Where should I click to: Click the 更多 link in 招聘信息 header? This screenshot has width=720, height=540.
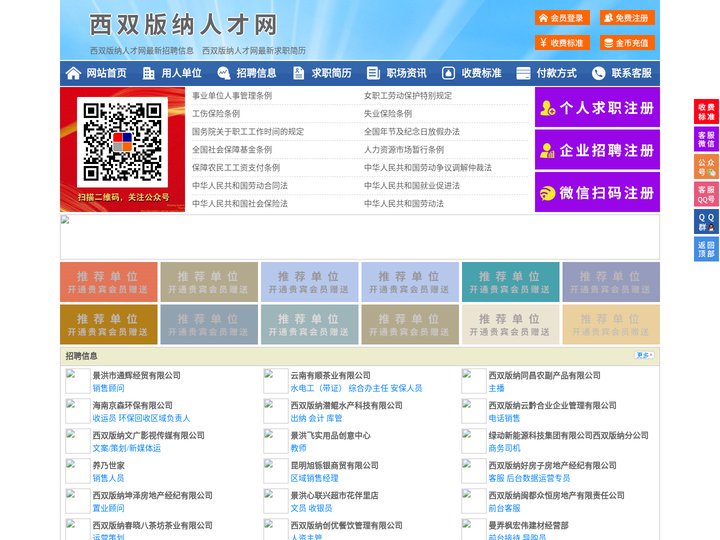644,355
